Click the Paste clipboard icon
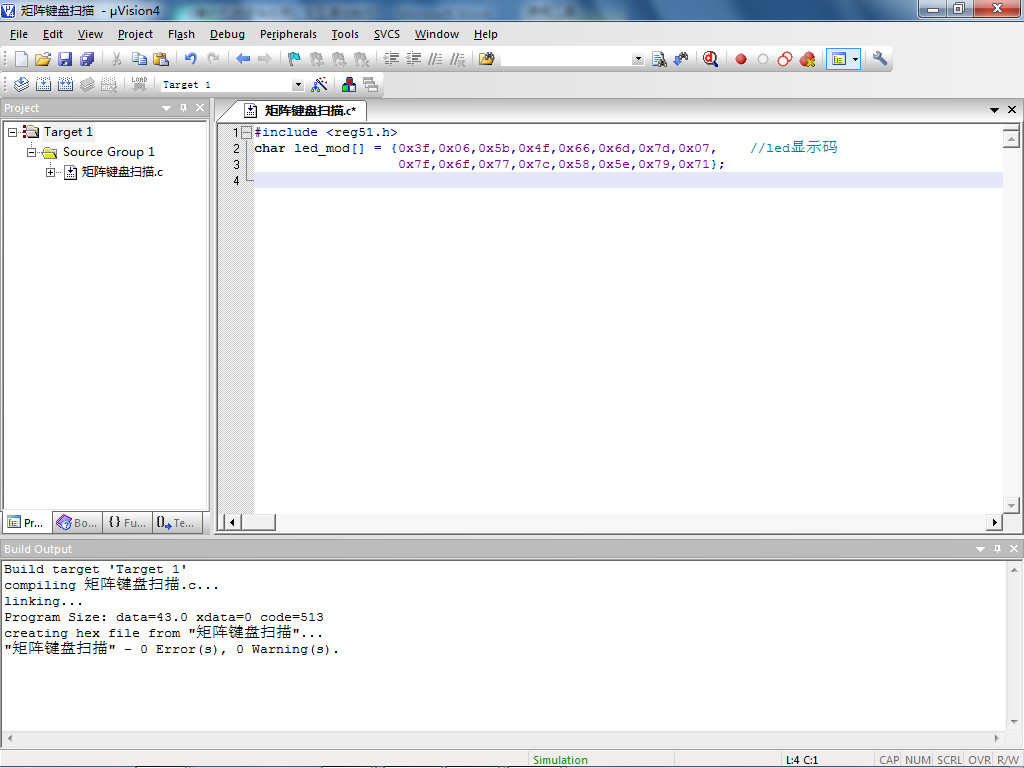The image size is (1024, 768). 161,59
